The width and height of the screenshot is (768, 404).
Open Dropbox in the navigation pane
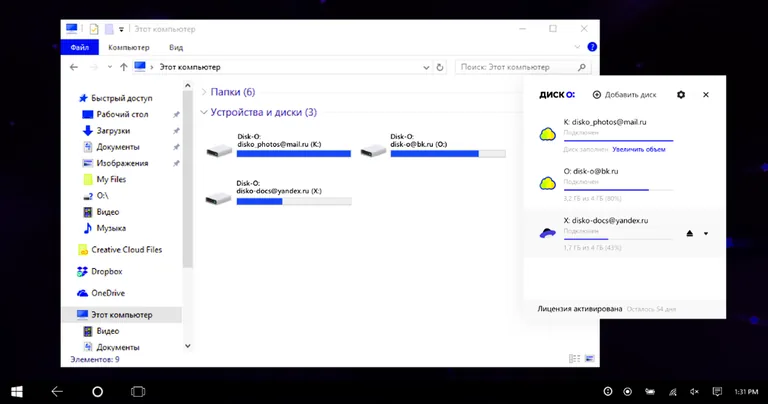(x=105, y=271)
